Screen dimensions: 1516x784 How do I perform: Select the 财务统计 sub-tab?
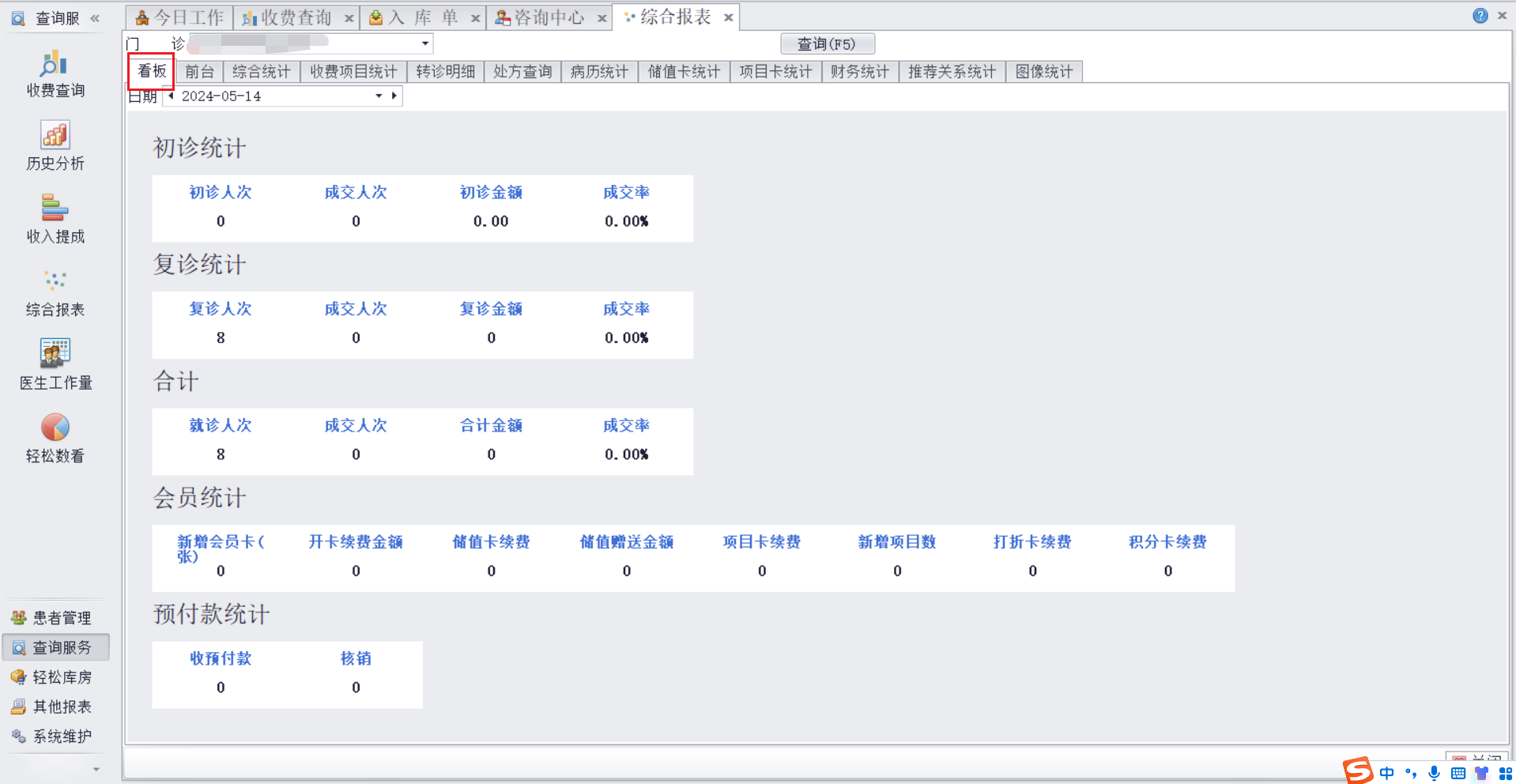point(860,72)
